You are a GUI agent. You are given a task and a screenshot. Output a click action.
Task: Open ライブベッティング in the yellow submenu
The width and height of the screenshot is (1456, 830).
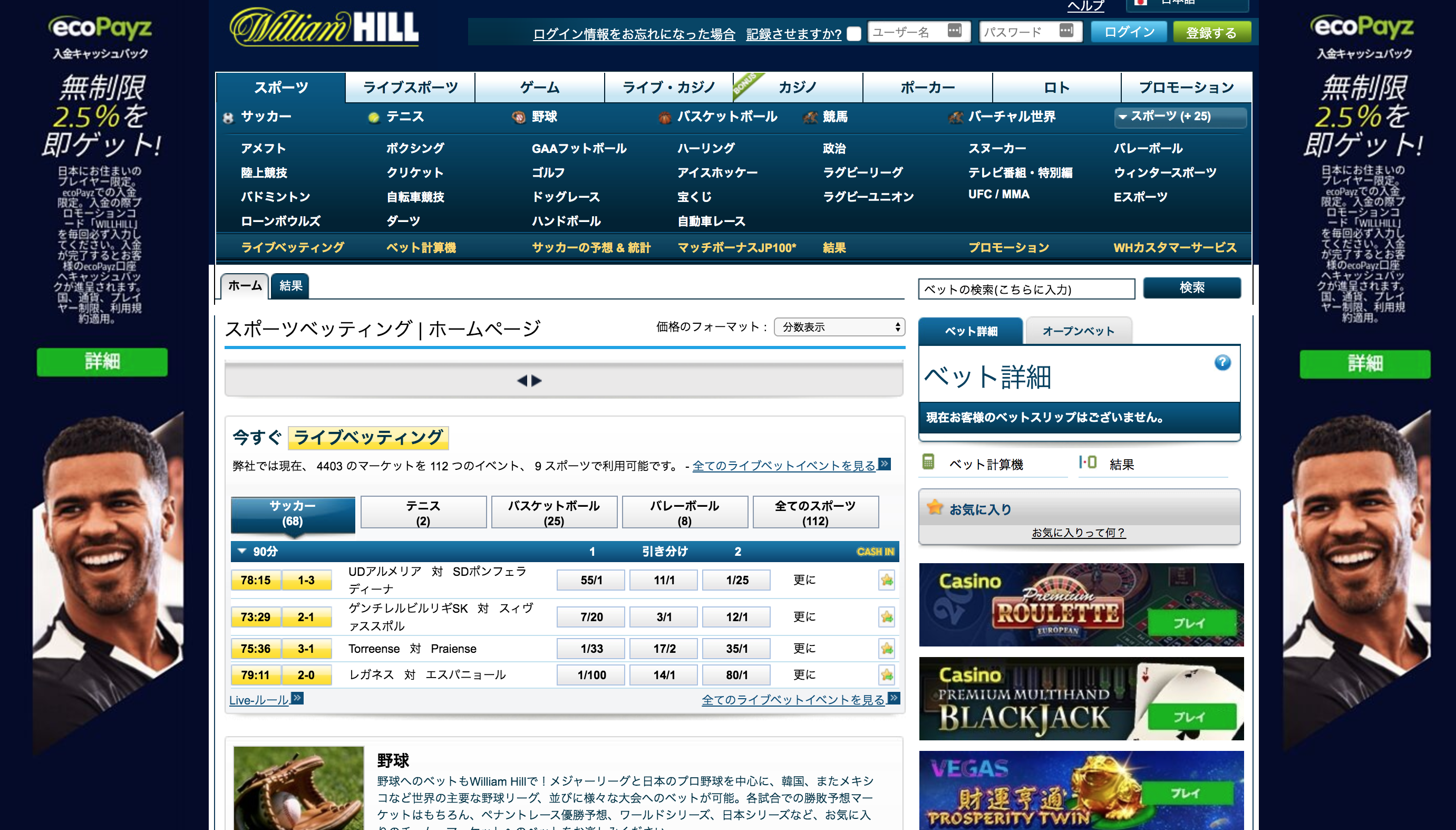[x=293, y=247]
